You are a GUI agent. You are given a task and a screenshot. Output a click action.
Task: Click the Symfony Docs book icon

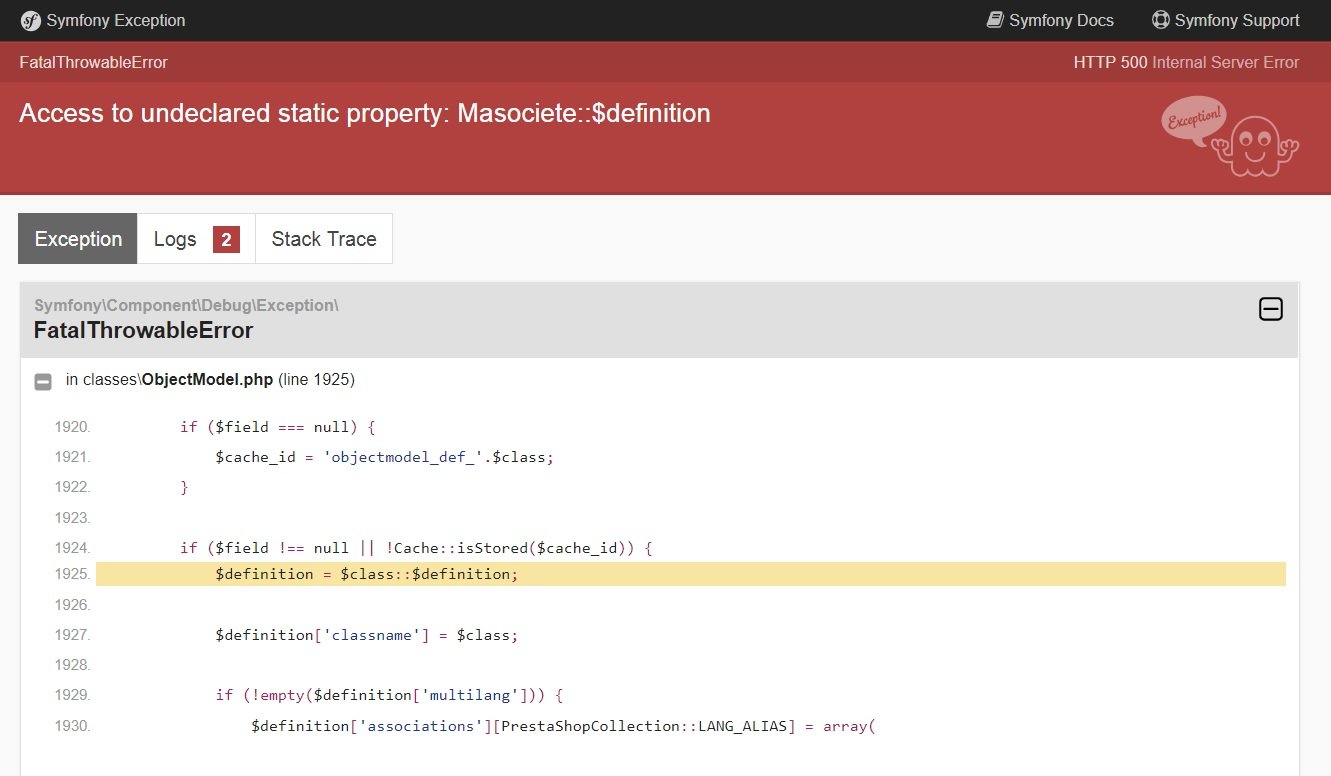[994, 20]
